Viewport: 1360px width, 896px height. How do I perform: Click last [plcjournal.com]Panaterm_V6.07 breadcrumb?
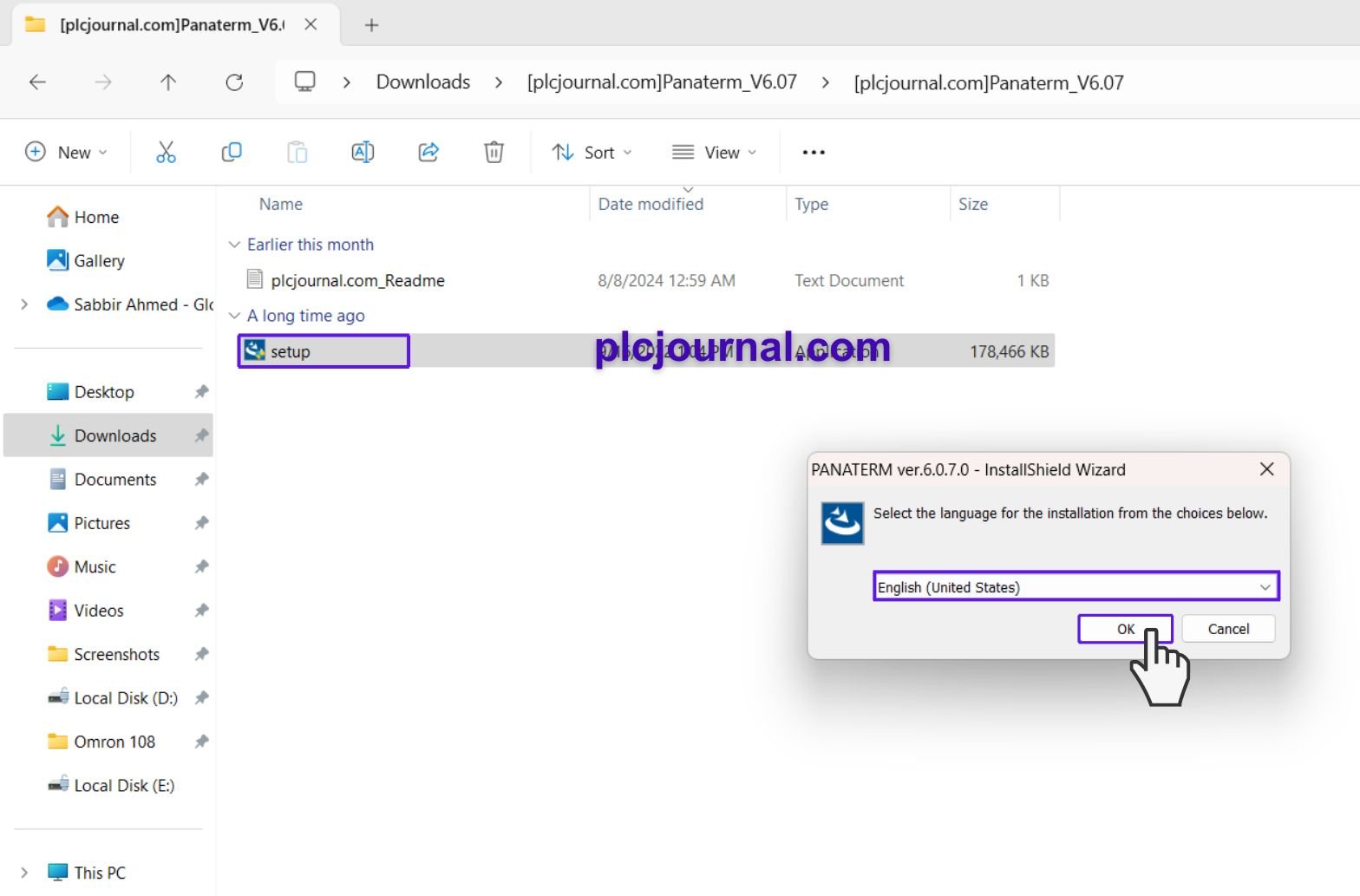989,82
